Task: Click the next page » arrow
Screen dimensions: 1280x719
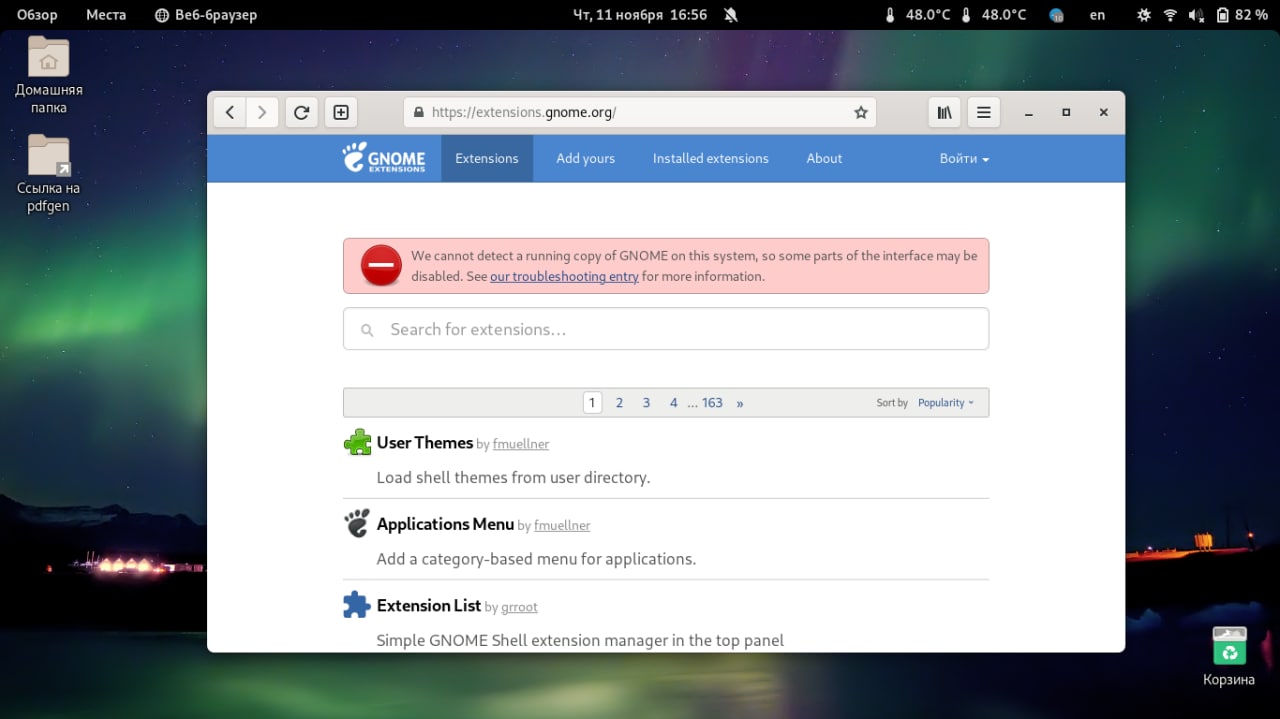Action: point(740,403)
